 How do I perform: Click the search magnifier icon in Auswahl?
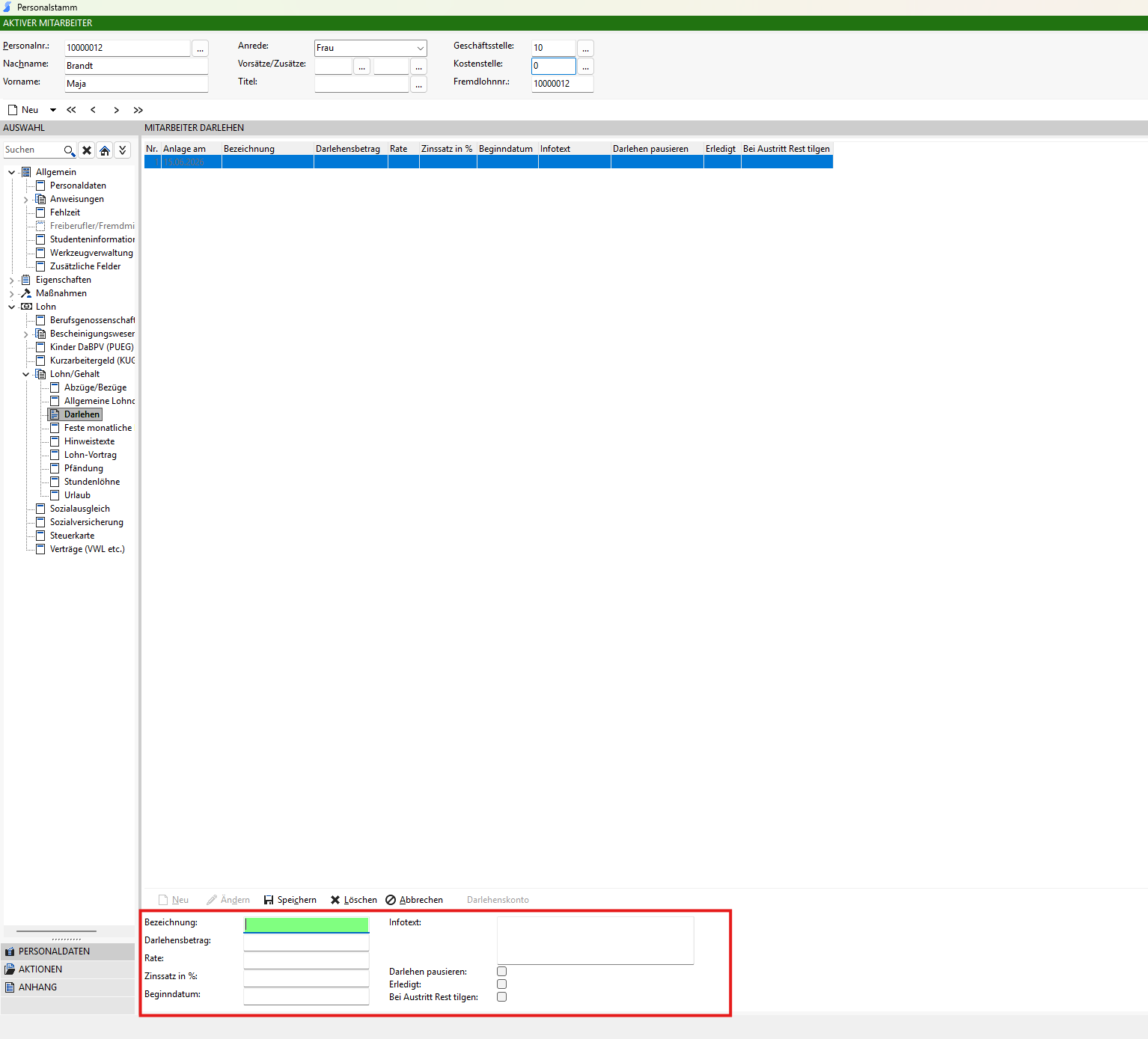tap(69, 150)
